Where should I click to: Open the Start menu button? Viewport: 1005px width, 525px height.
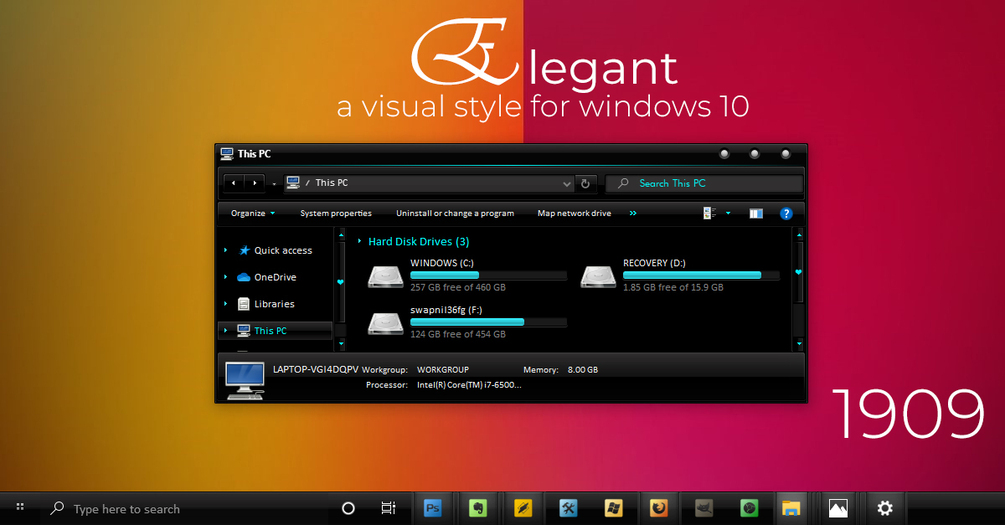20,507
